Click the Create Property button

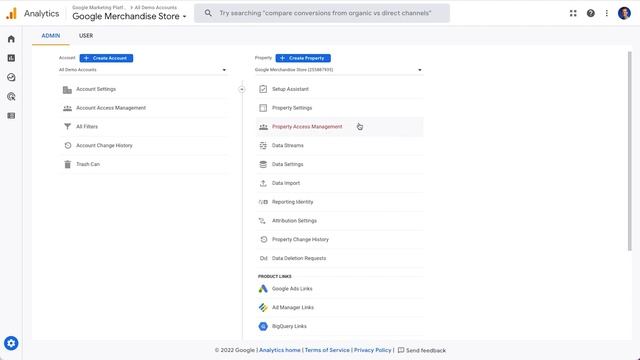pos(303,58)
